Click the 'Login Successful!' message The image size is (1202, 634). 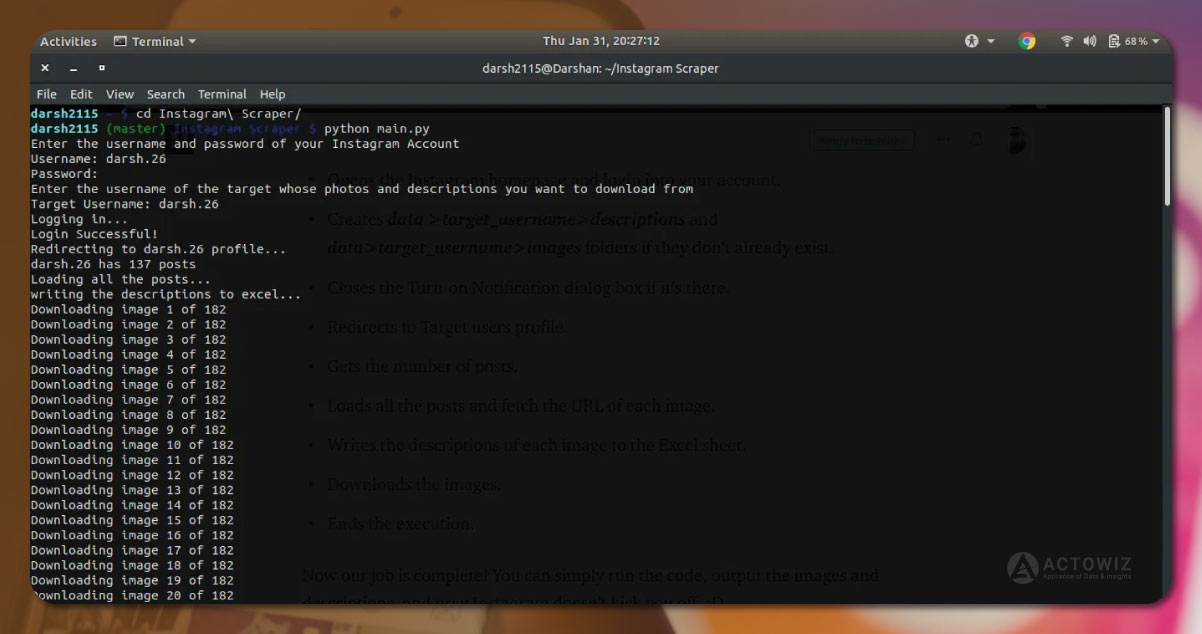click(x=94, y=234)
